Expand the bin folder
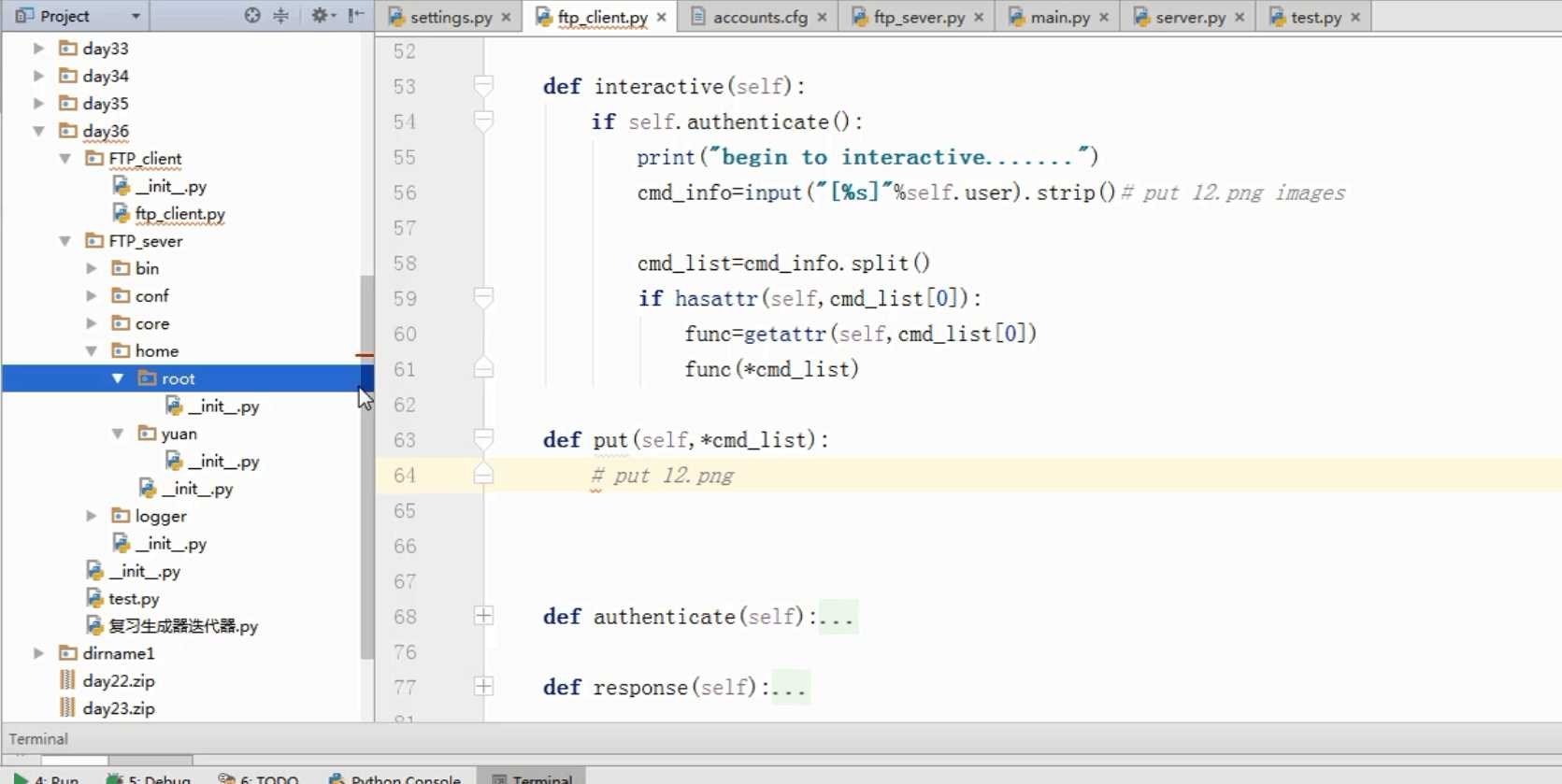This screenshot has height=784, width=1562. (x=91, y=268)
